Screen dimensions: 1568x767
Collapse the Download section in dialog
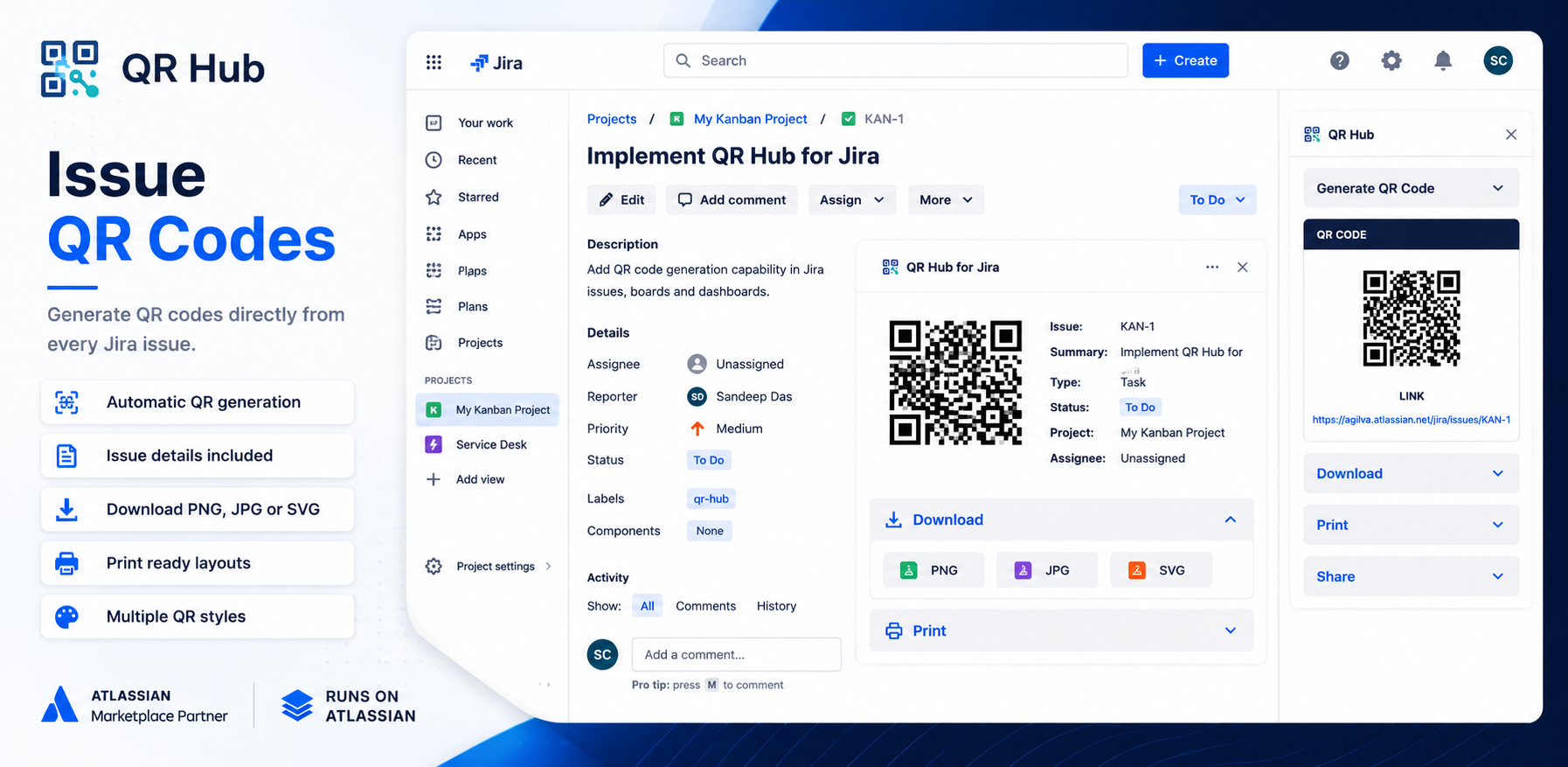(1061, 519)
